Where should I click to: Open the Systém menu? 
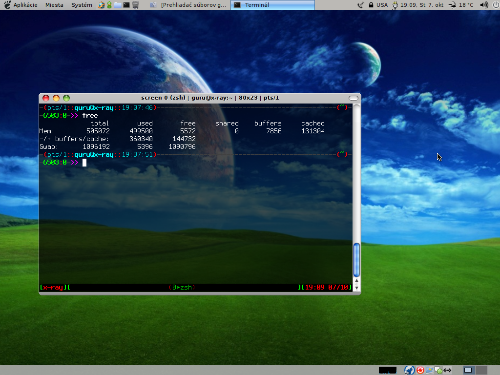(x=82, y=5)
